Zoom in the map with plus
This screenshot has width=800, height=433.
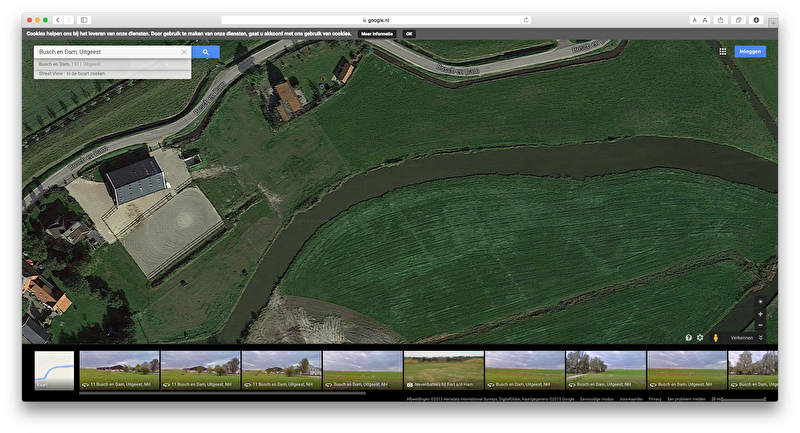(760, 314)
